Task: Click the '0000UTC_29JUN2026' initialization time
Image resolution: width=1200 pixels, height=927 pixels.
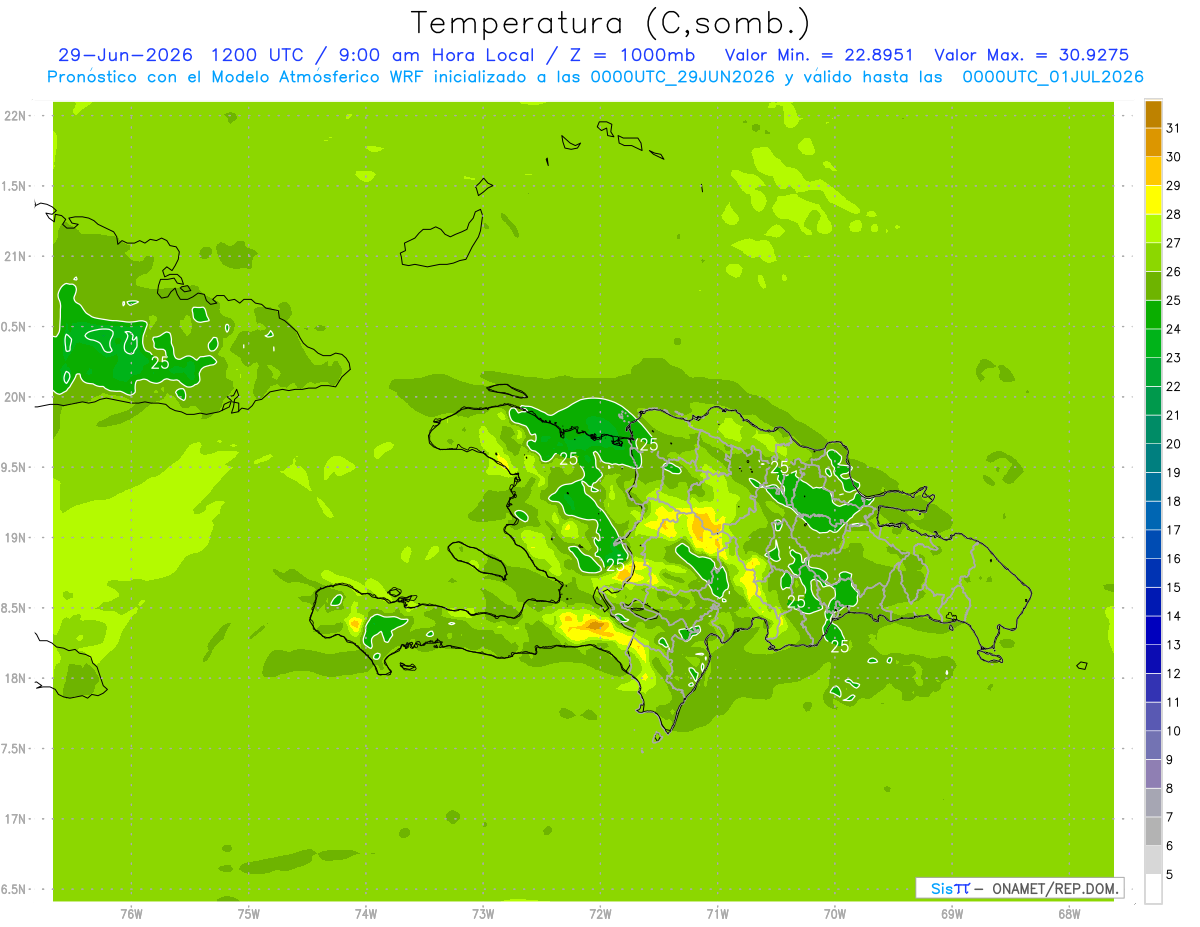Action: [683, 77]
